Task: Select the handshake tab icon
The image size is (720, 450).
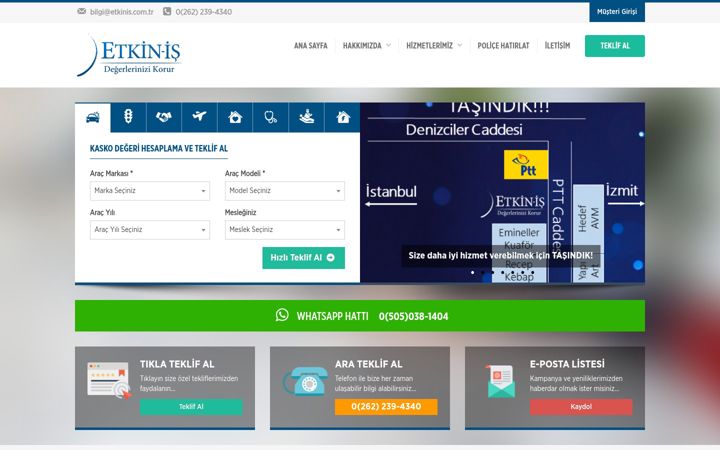Action: coord(164,118)
